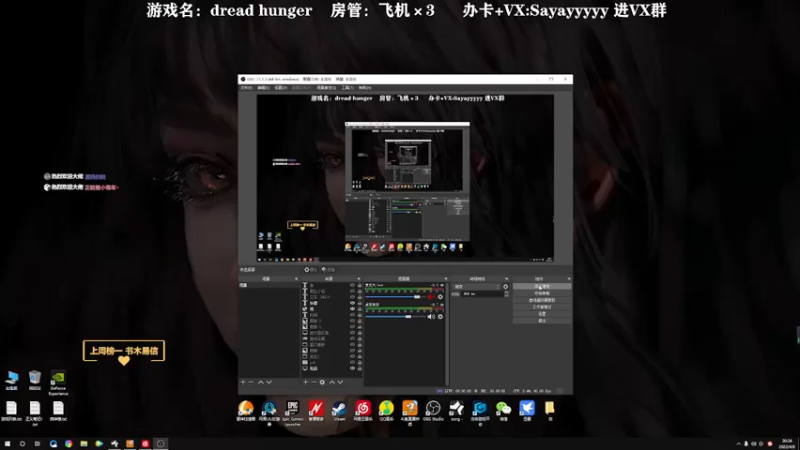The height and width of the screenshot is (450, 800).
Task: Open source properties gear in Sources toolbar
Action: coord(322,382)
